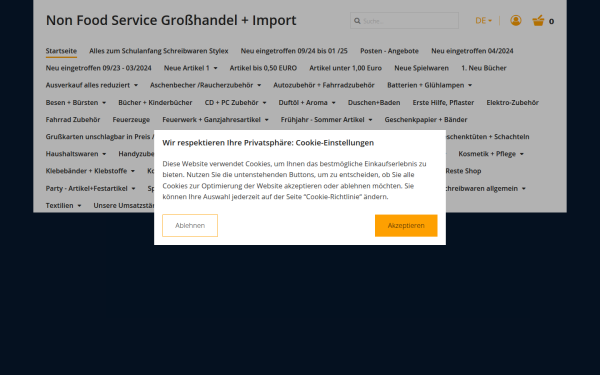Image resolution: width=600 pixels, height=375 pixels.
Task: Expand Party - Artikel+Festartikel dropdown
Action: click(91, 189)
